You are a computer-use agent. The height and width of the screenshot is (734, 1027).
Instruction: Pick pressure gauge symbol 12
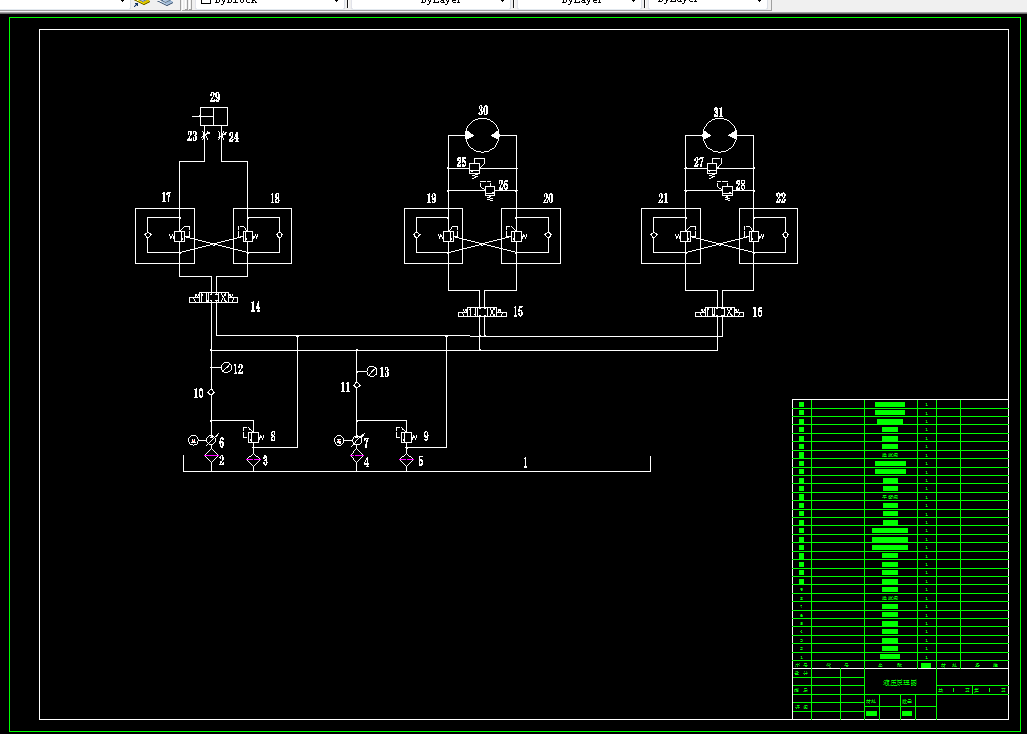tap(226, 368)
